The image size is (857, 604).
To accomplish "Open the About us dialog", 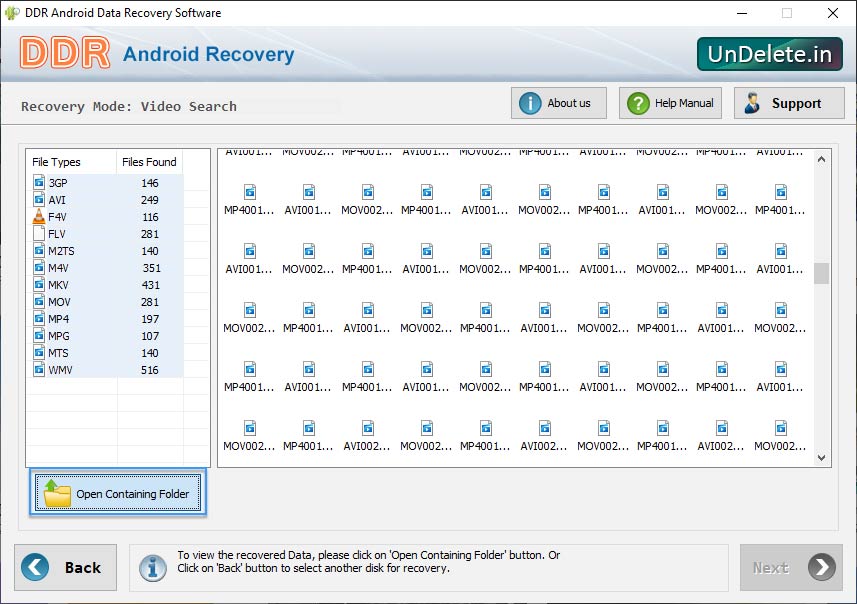I will [559, 103].
